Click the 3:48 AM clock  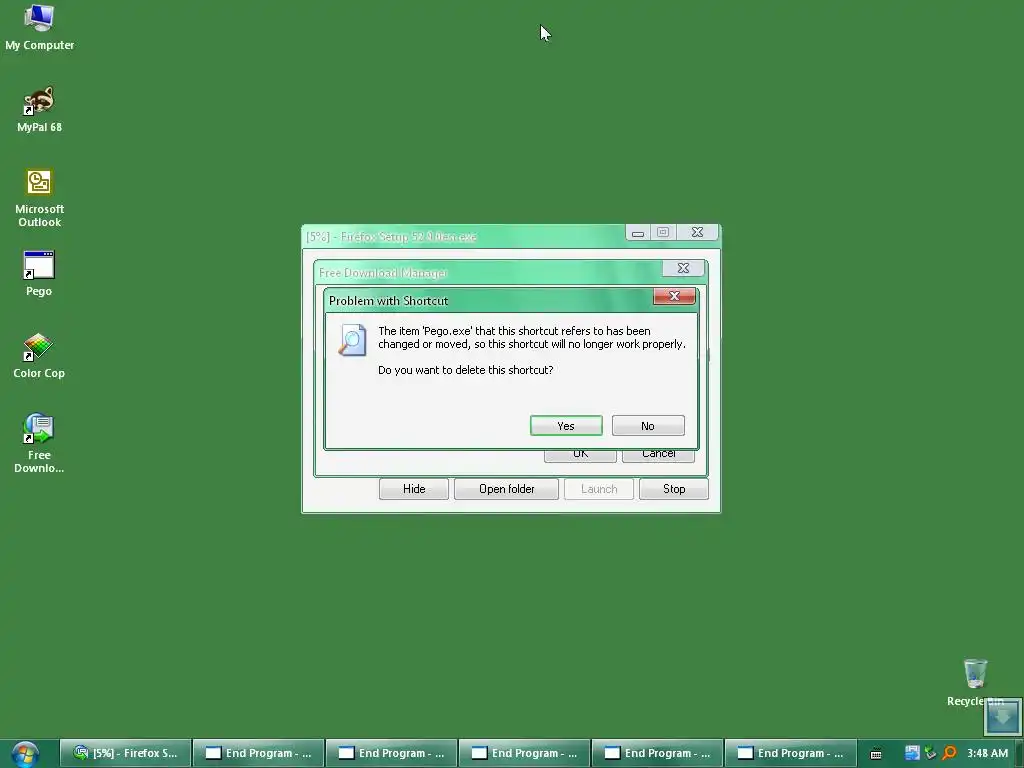987,753
